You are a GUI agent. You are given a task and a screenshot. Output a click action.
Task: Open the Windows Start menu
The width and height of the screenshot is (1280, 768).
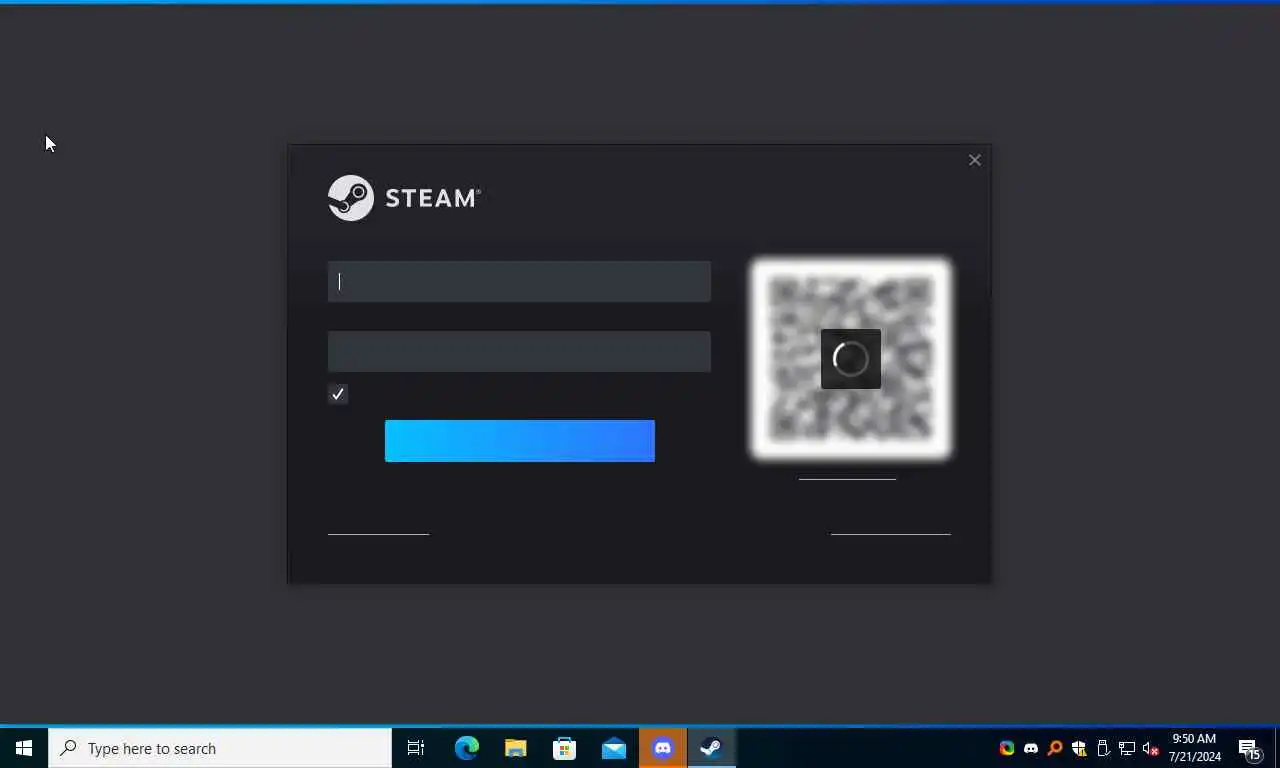pyautogui.click(x=24, y=748)
